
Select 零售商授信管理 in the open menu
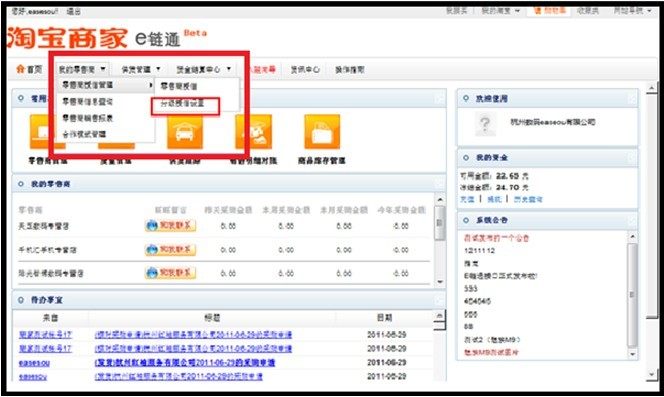(88, 85)
